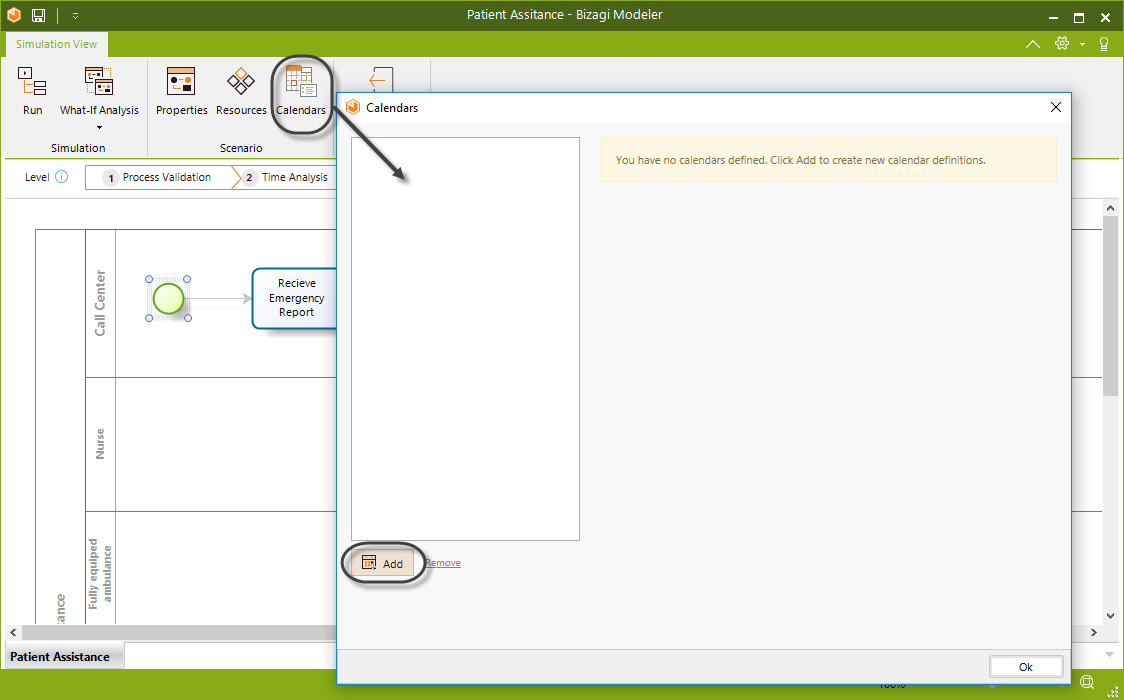Maximize the Bizagi Modeler window
Viewport: 1124px width, 700px height.
point(1079,17)
